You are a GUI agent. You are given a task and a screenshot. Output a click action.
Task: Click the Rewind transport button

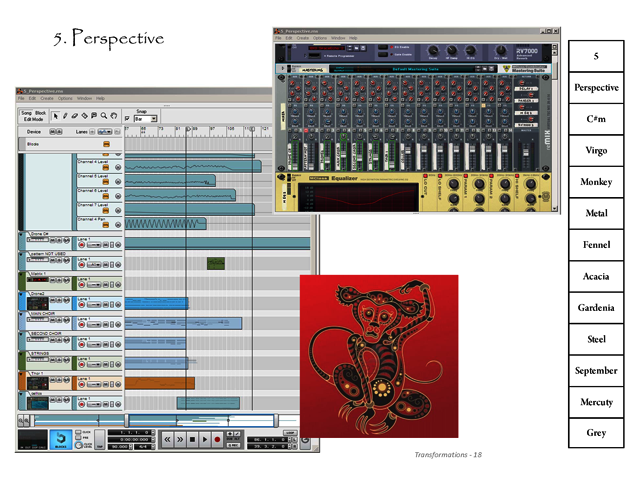167,440
